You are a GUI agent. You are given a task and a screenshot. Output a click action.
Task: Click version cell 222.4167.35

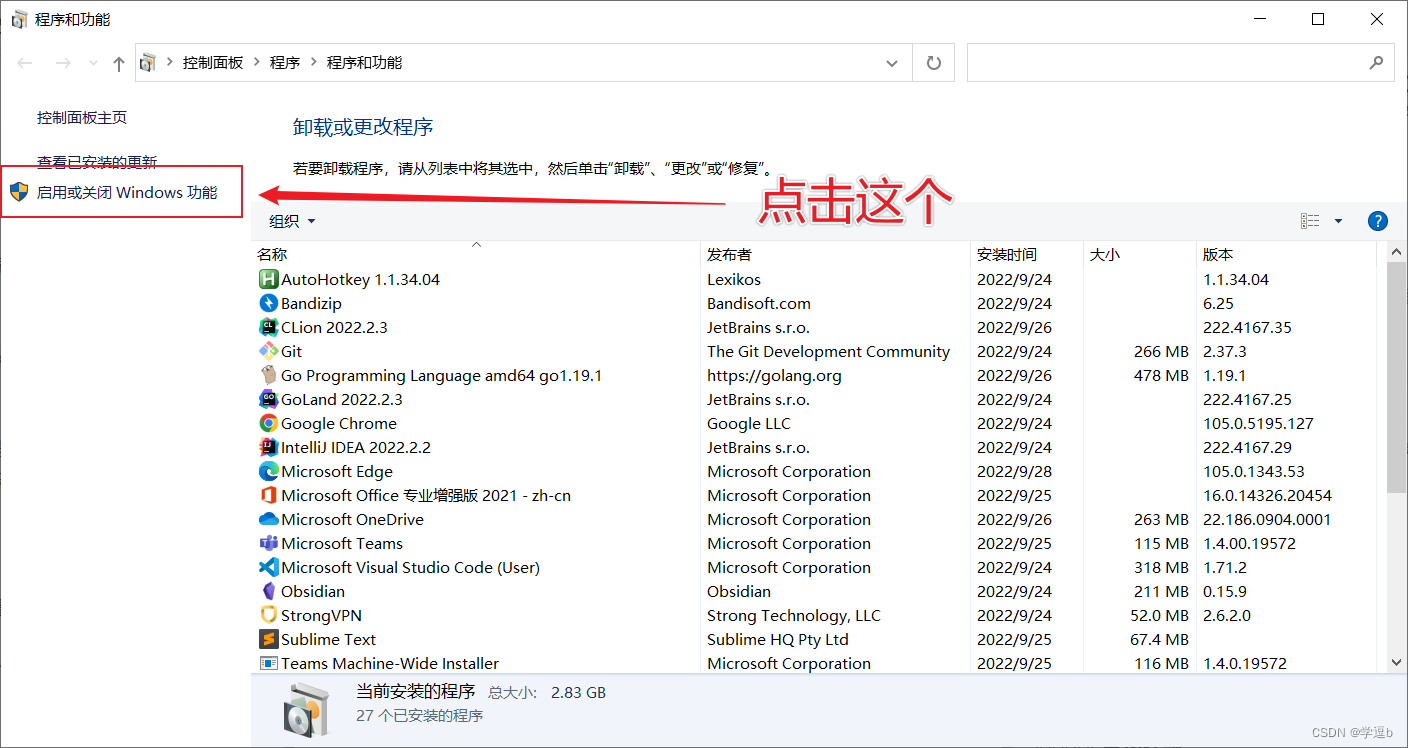click(1247, 328)
